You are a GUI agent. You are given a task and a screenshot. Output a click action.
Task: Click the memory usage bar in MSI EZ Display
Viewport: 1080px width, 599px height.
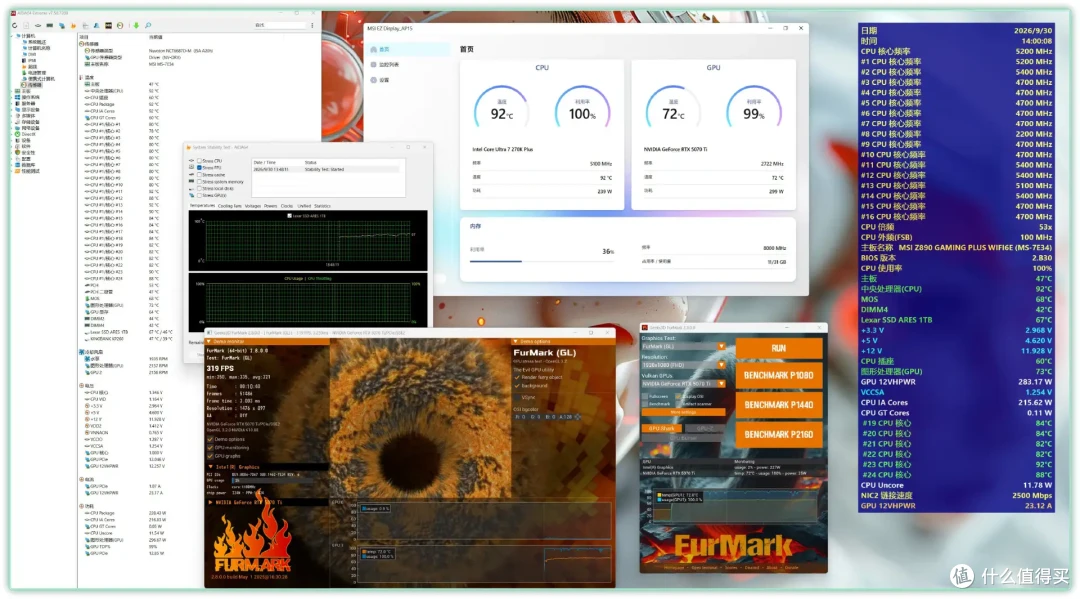point(543,261)
